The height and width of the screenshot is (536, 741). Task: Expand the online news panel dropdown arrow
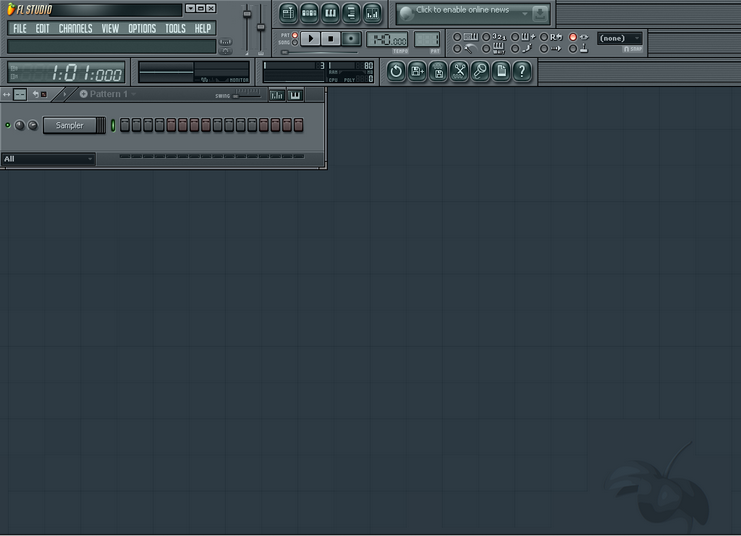525,14
